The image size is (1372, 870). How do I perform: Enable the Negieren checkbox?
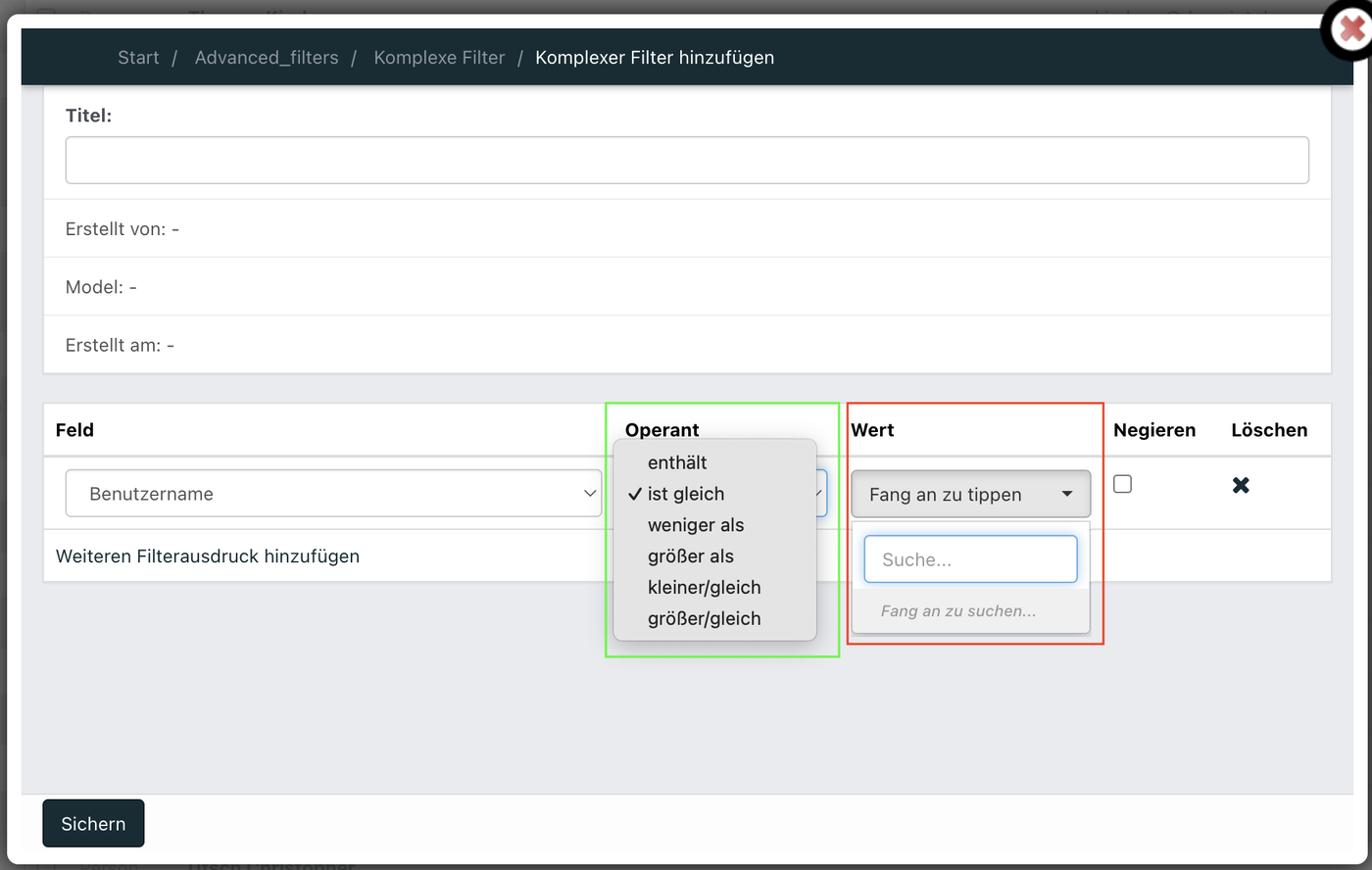tap(1122, 483)
